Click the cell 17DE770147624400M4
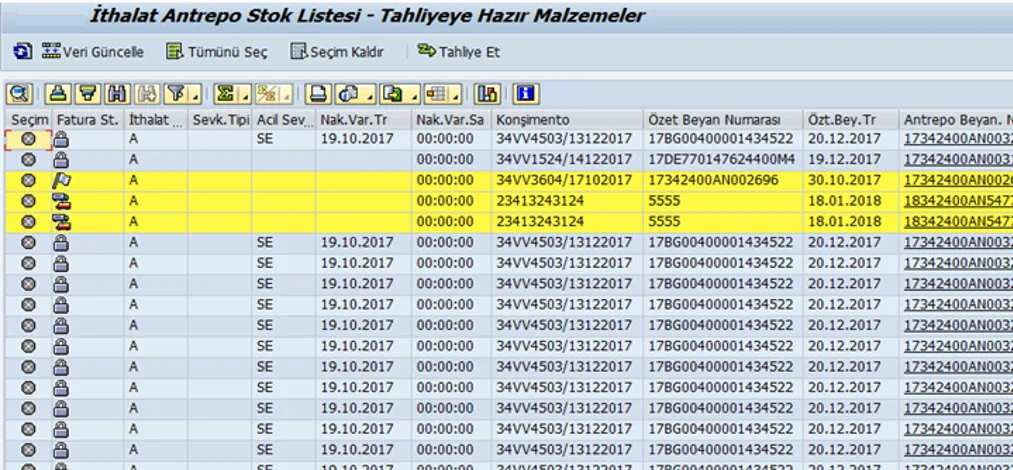The height and width of the screenshot is (470, 1013). coord(721,159)
